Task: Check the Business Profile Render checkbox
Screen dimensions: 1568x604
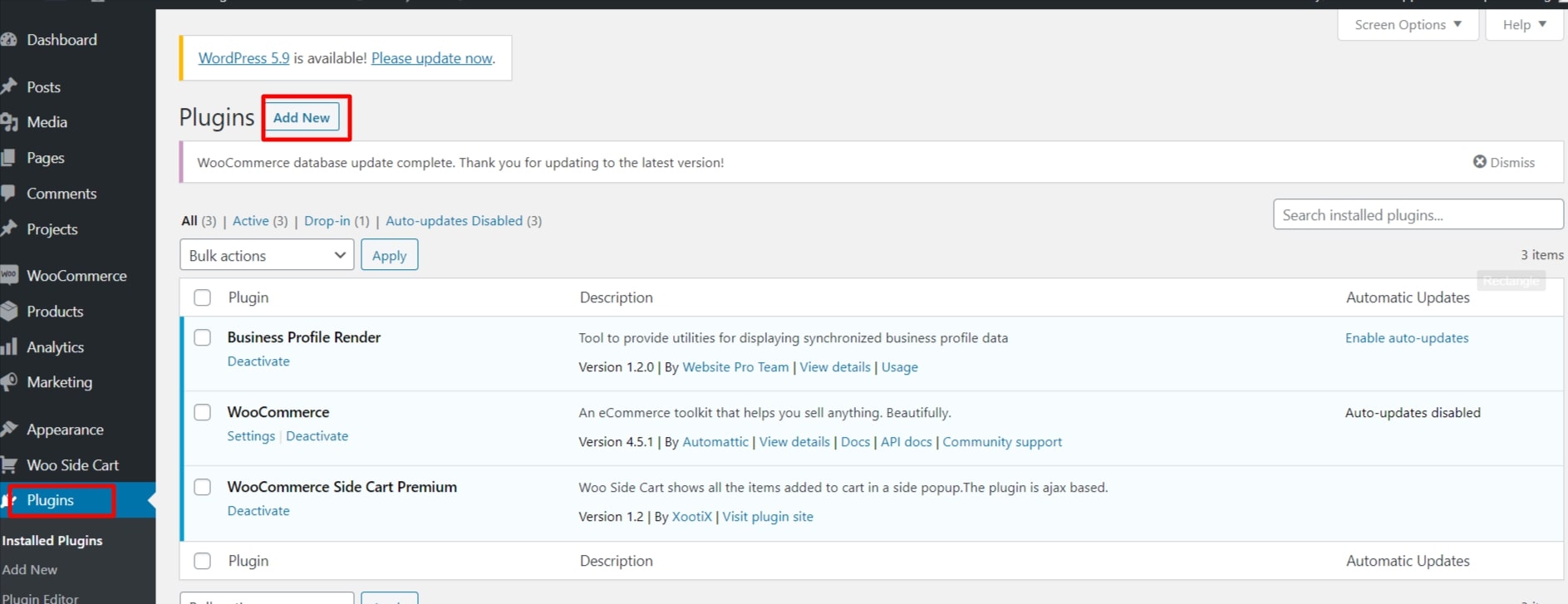Action: click(x=202, y=337)
